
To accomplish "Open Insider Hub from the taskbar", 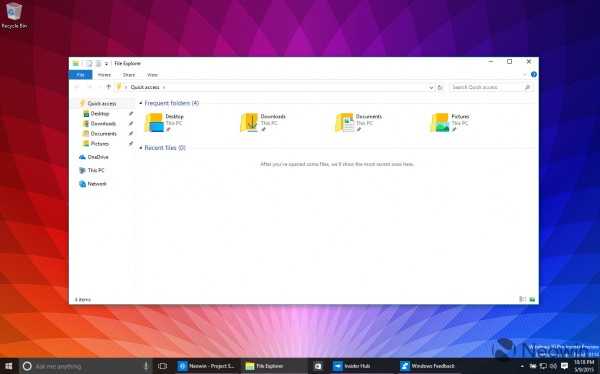I will 352,366.
